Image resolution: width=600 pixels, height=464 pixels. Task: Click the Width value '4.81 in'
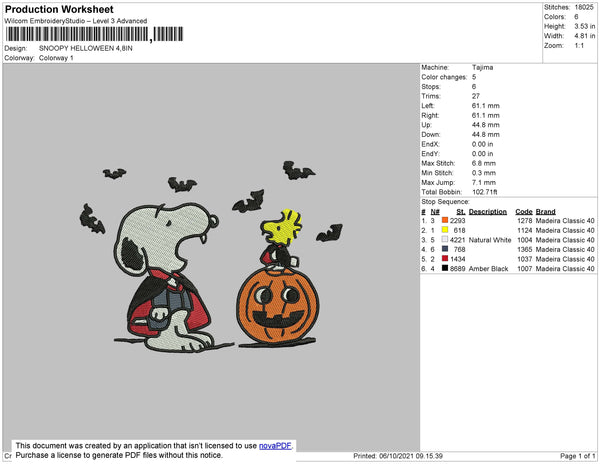tap(585, 36)
